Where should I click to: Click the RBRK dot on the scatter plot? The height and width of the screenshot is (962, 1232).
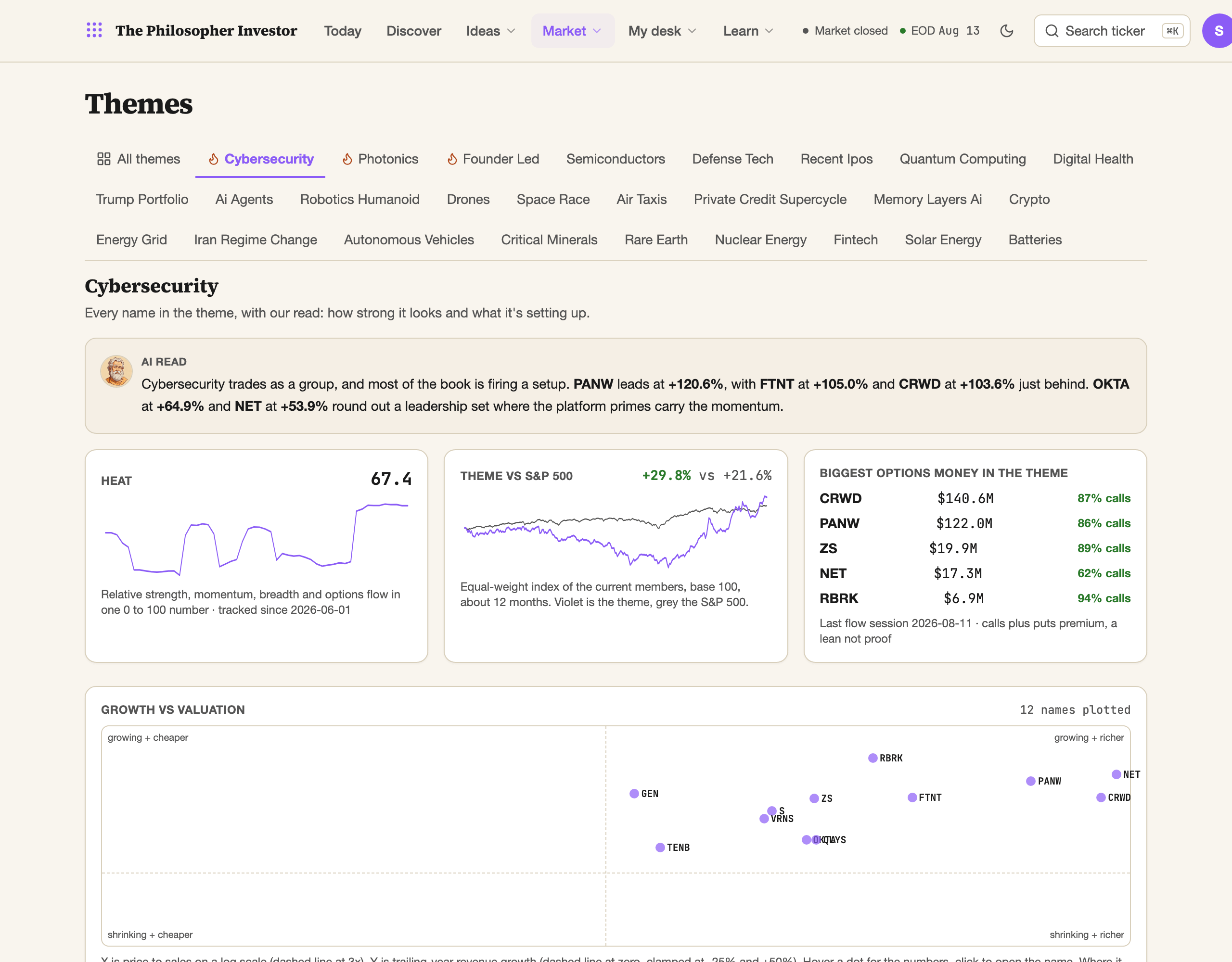(x=873, y=758)
